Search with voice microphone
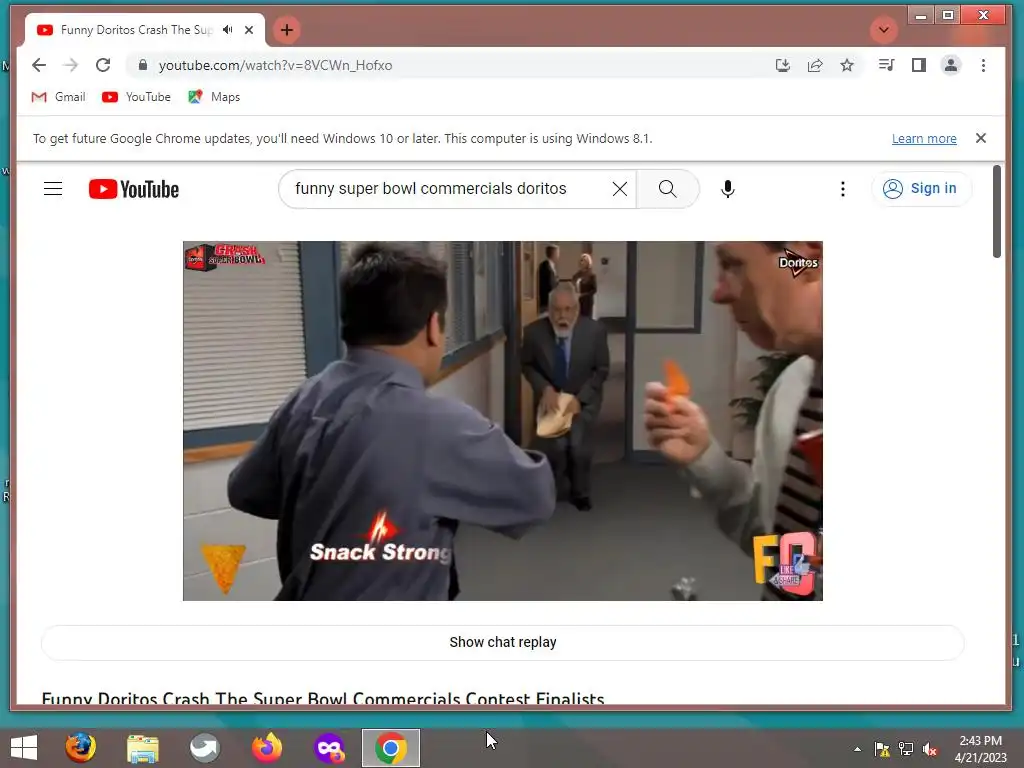Screen dimensions: 1024x768 click(728, 189)
